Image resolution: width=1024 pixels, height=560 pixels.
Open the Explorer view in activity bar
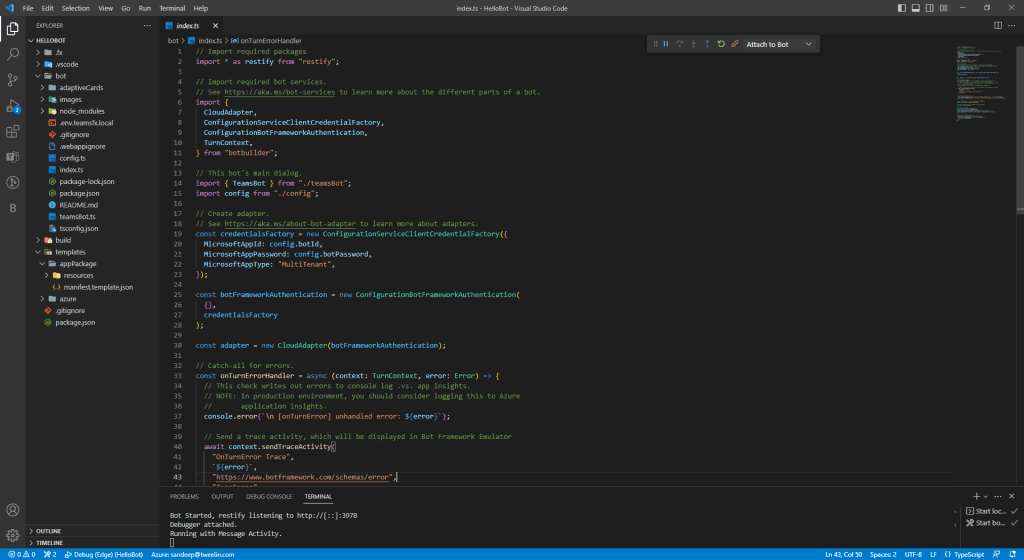(12, 29)
